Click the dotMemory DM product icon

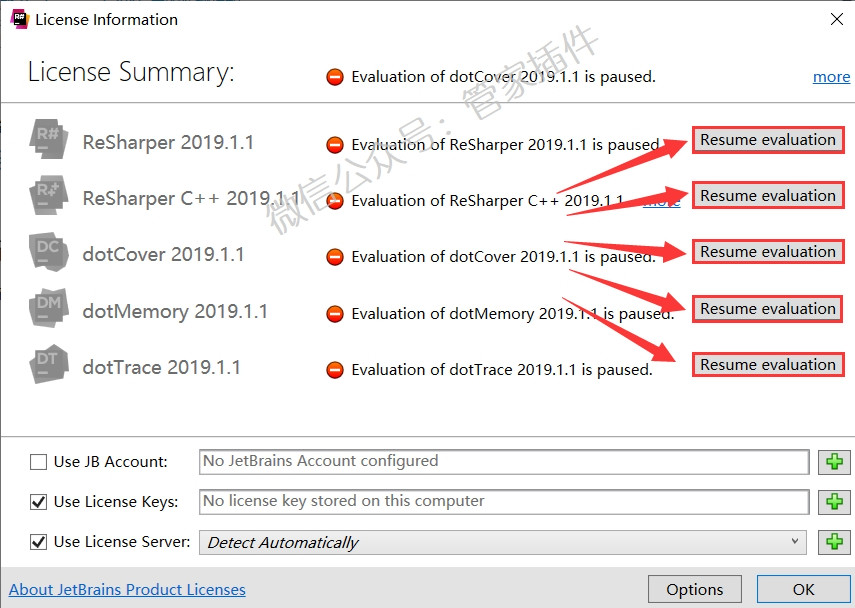click(x=49, y=308)
